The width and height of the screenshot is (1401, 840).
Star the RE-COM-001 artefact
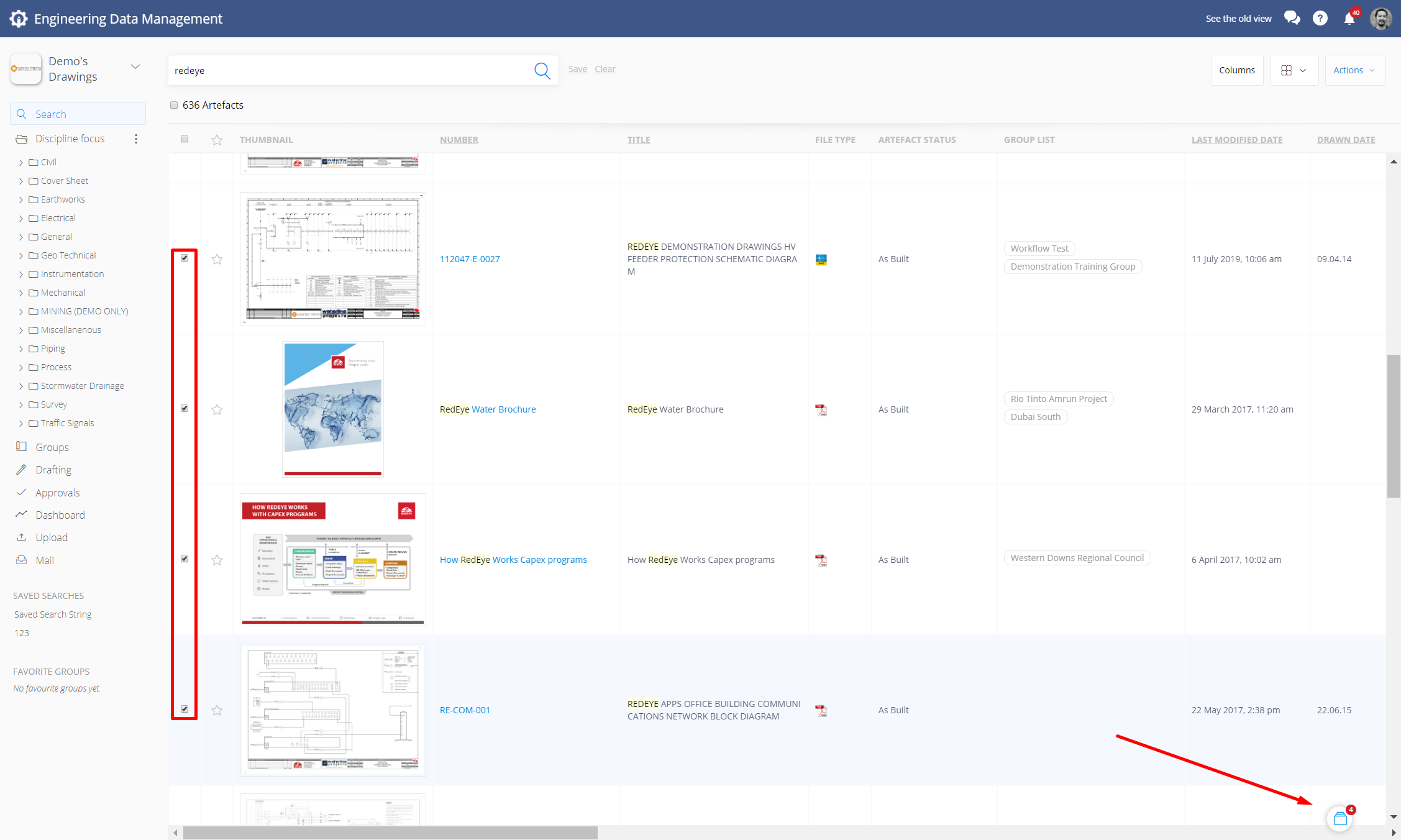coord(217,710)
